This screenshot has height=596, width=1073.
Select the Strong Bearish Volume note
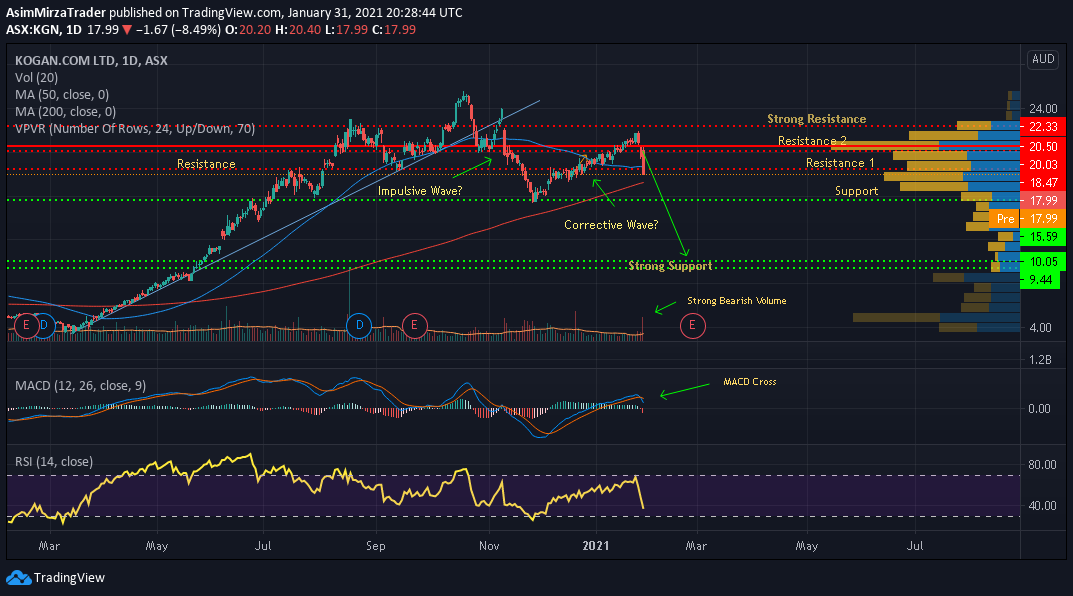click(x=736, y=300)
